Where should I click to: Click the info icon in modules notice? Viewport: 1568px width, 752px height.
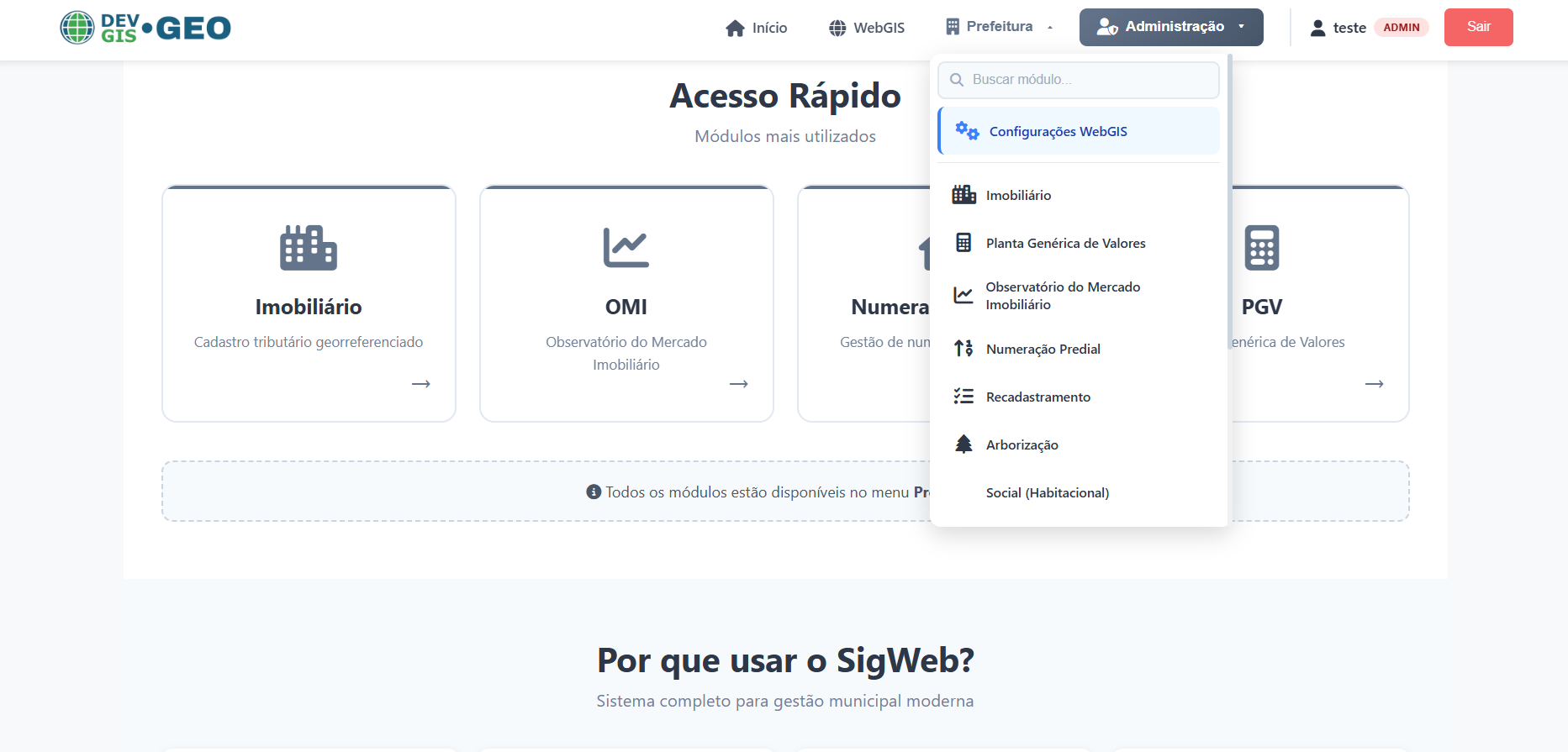(x=594, y=492)
